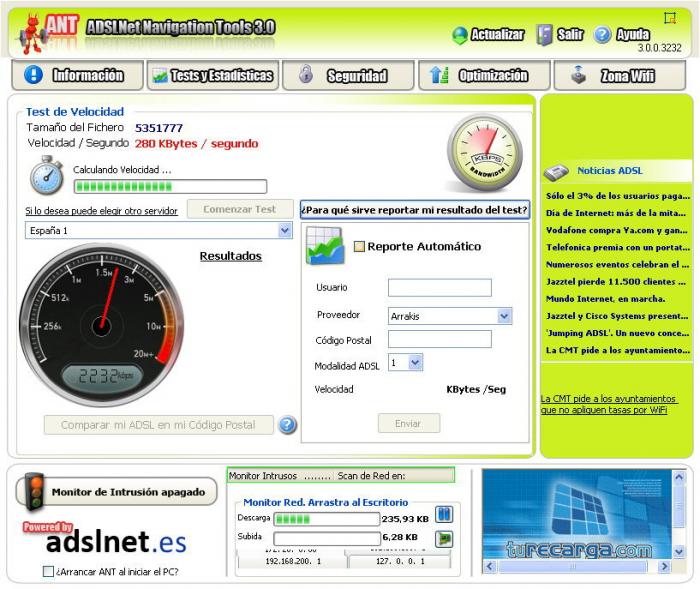Click banner horizontal scrollbar right arrow
Image resolution: width=700 pixels, height=589 pixels.
(x=665, y=567)
